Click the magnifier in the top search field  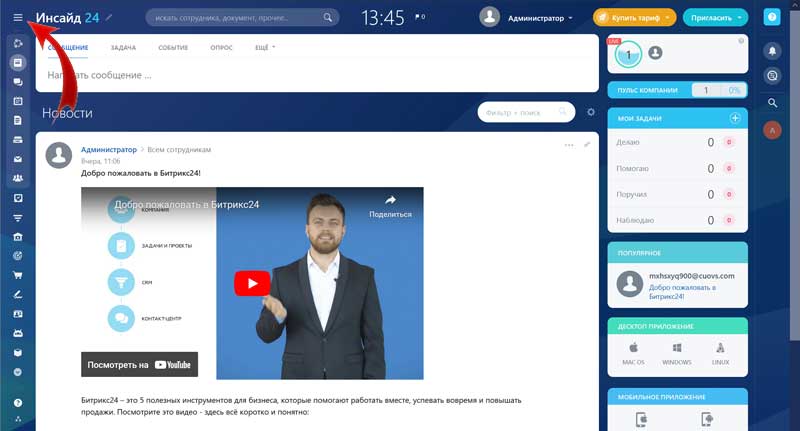tap(328, 18)
